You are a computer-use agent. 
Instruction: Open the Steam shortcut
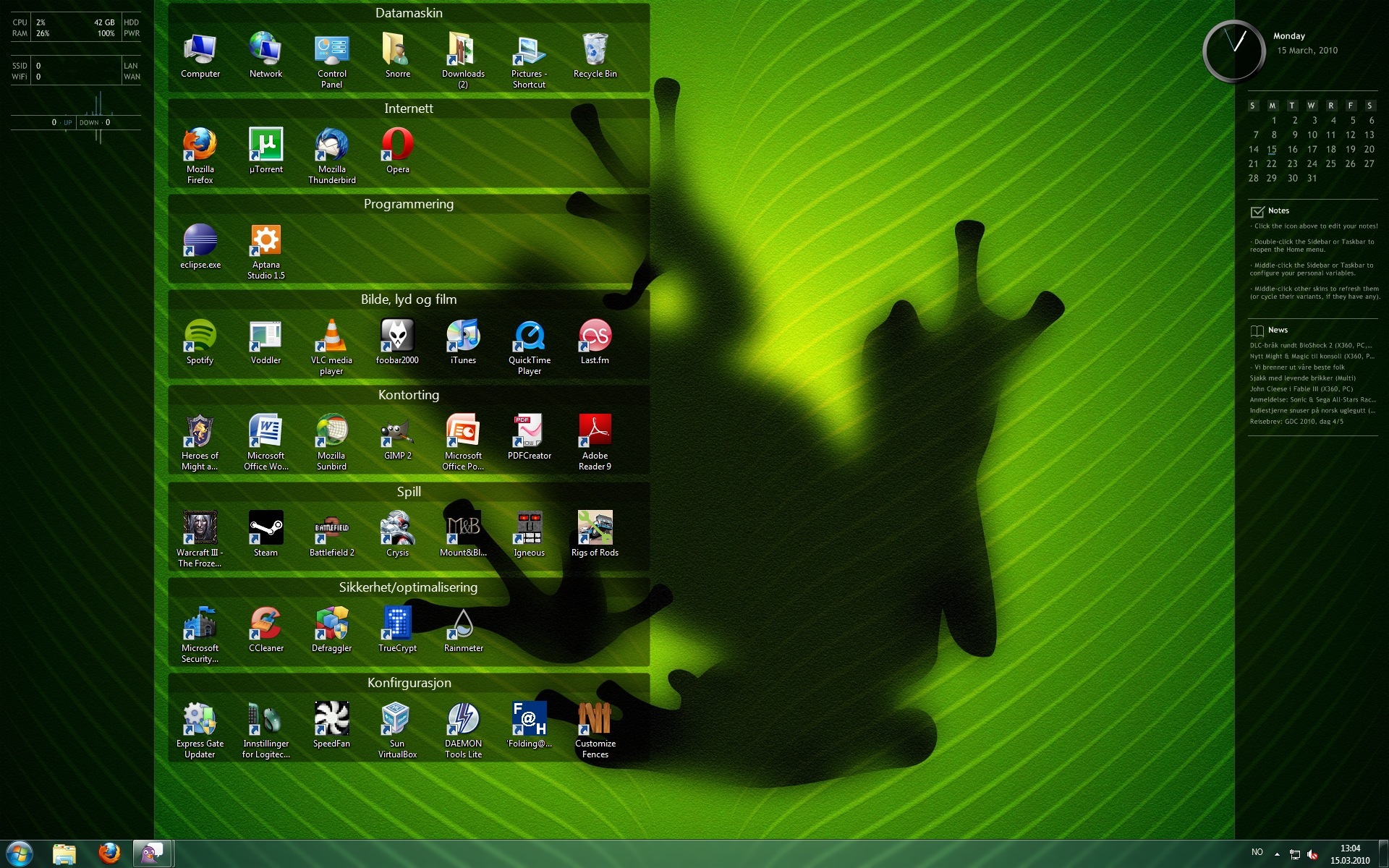[x=266, y=535]
